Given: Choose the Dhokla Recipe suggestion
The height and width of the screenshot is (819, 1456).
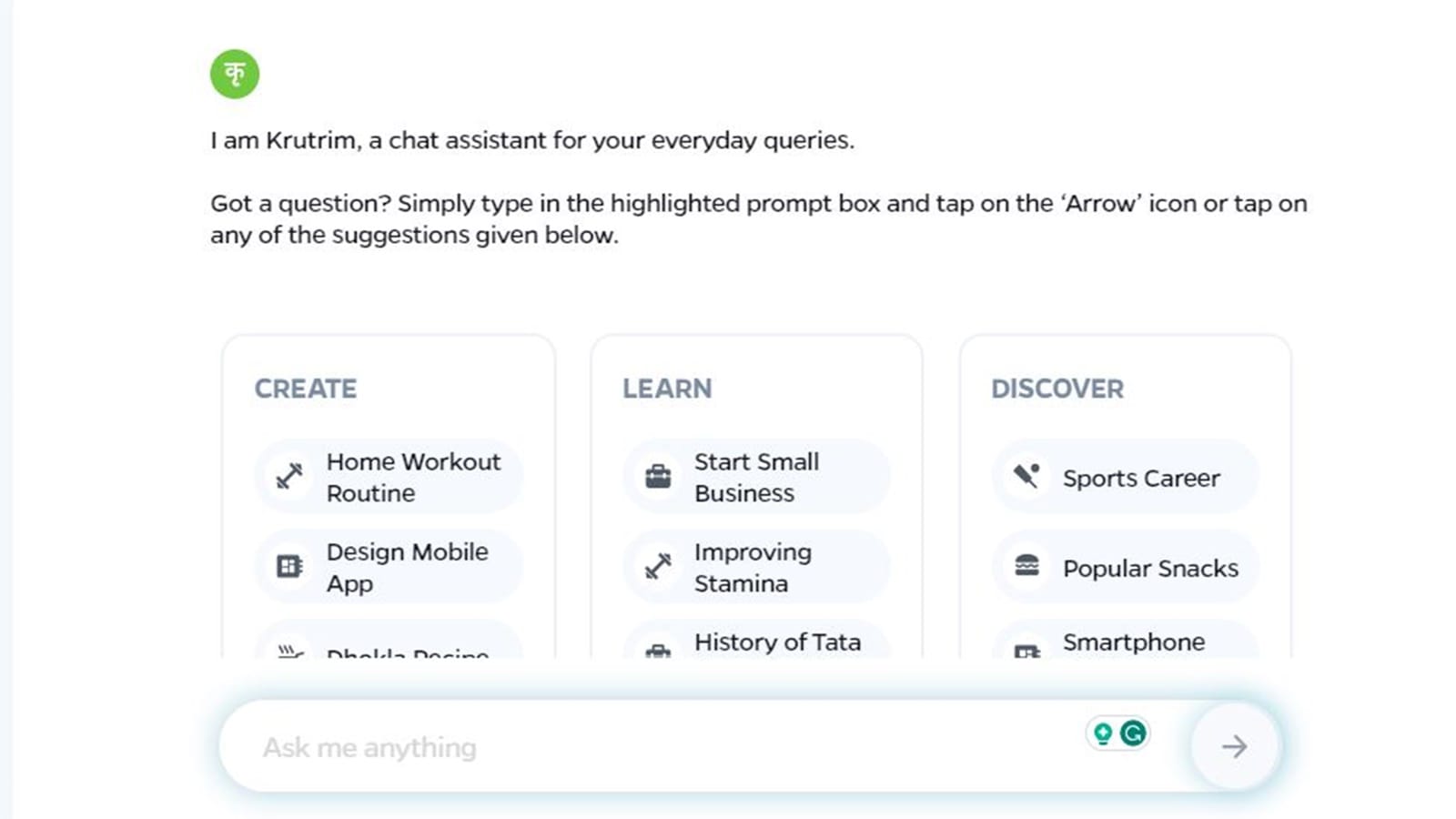Looking at the screenshot, I should 407,651.
